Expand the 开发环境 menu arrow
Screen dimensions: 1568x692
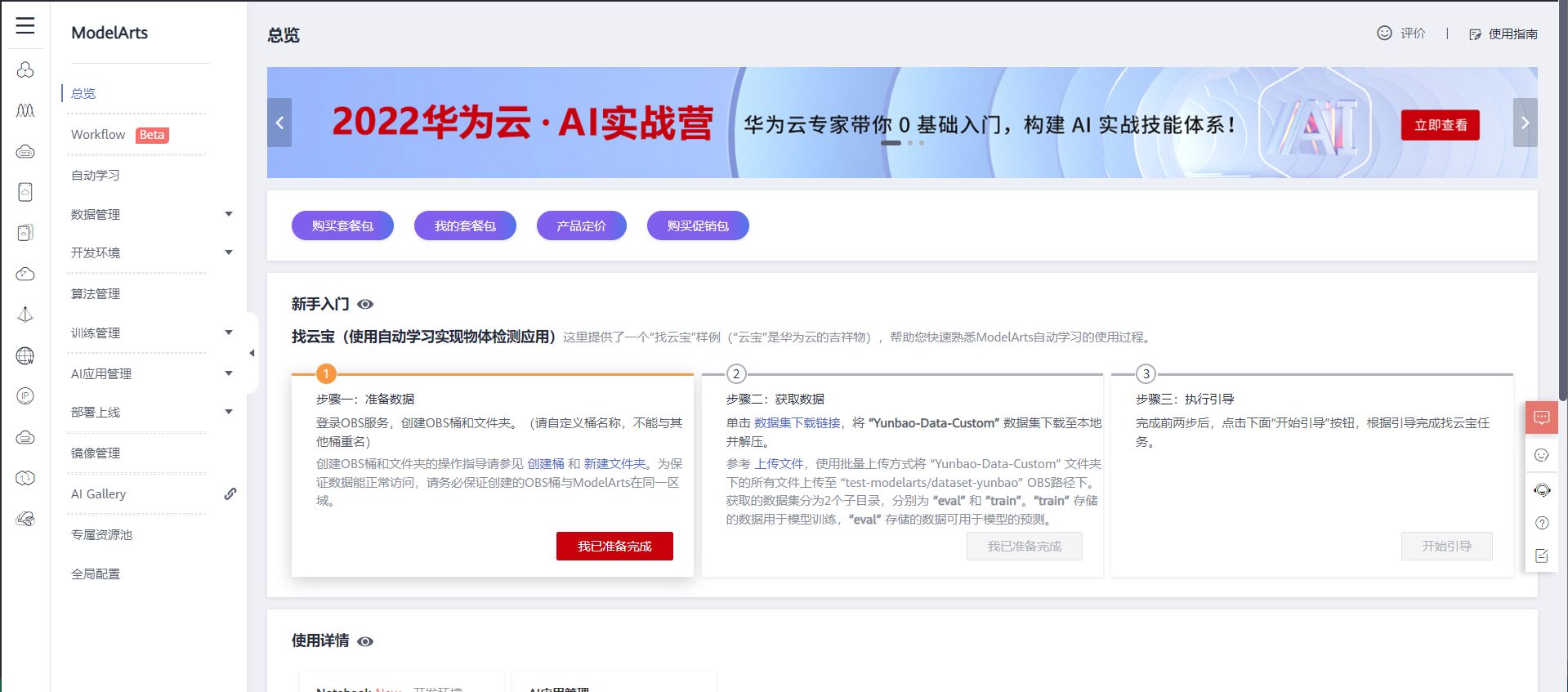229,252
